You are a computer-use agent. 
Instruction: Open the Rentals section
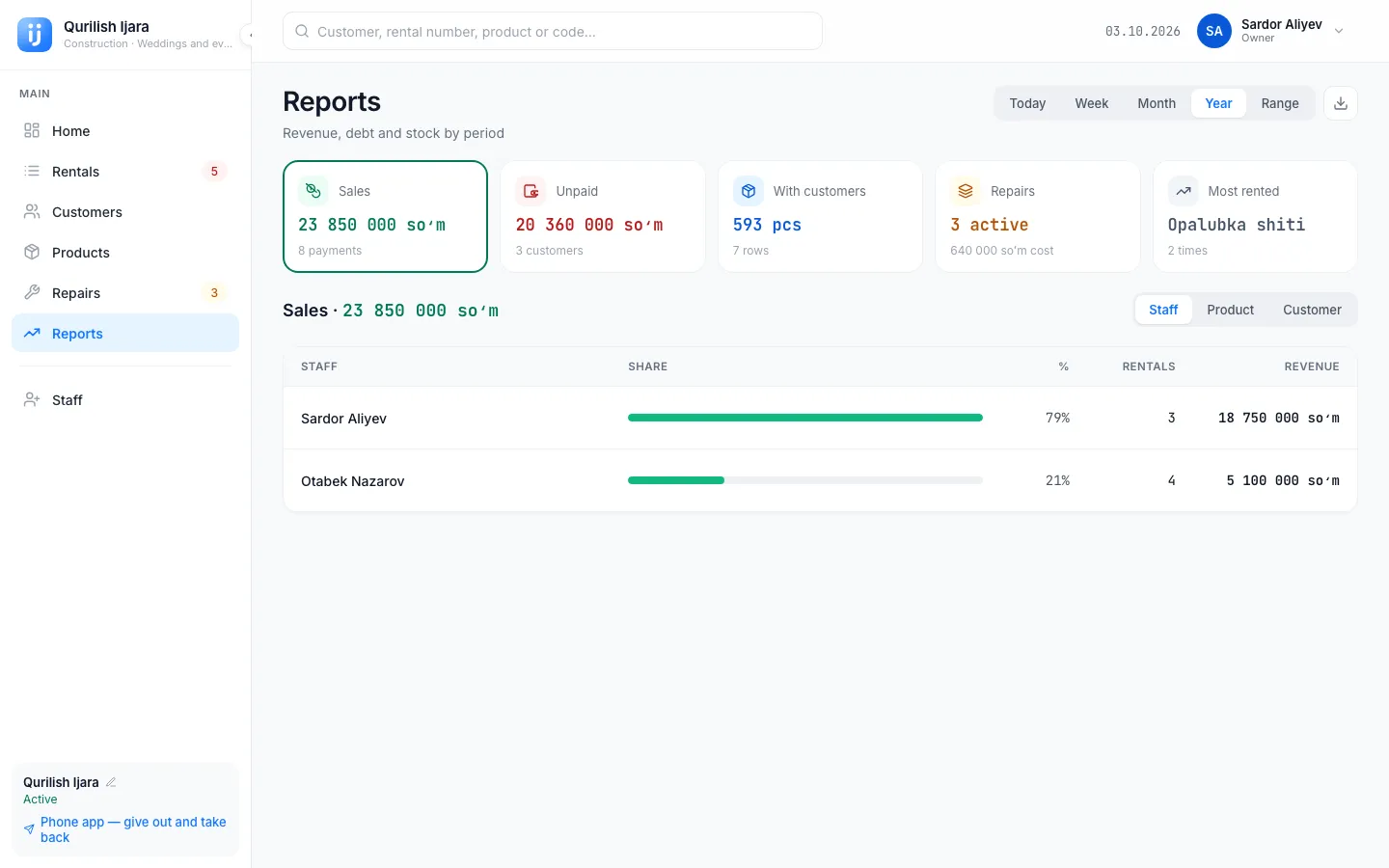coord(125,172)
